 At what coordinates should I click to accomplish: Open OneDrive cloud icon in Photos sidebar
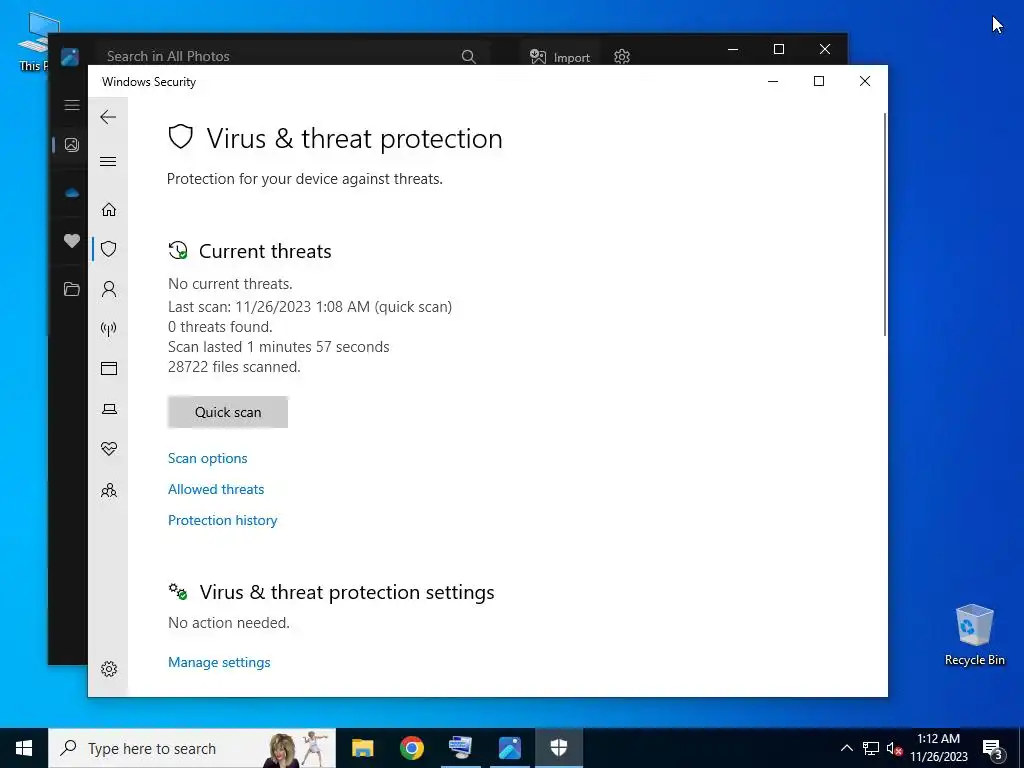point(72,193)
